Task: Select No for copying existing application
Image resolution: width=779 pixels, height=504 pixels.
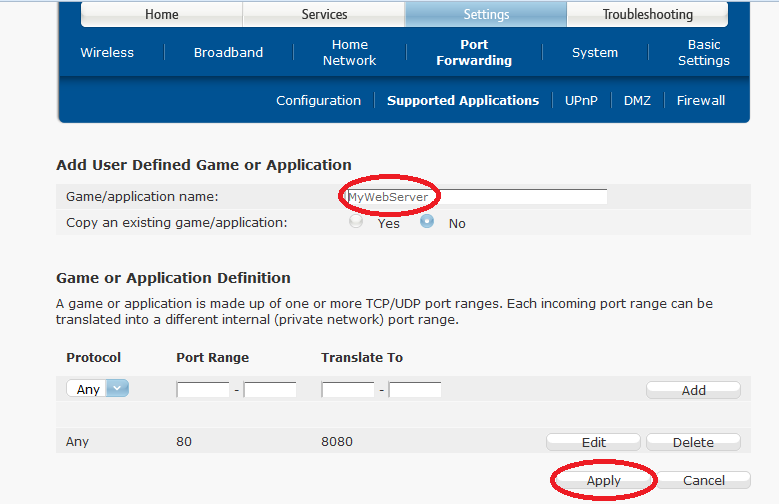Action: coord(427,222)
